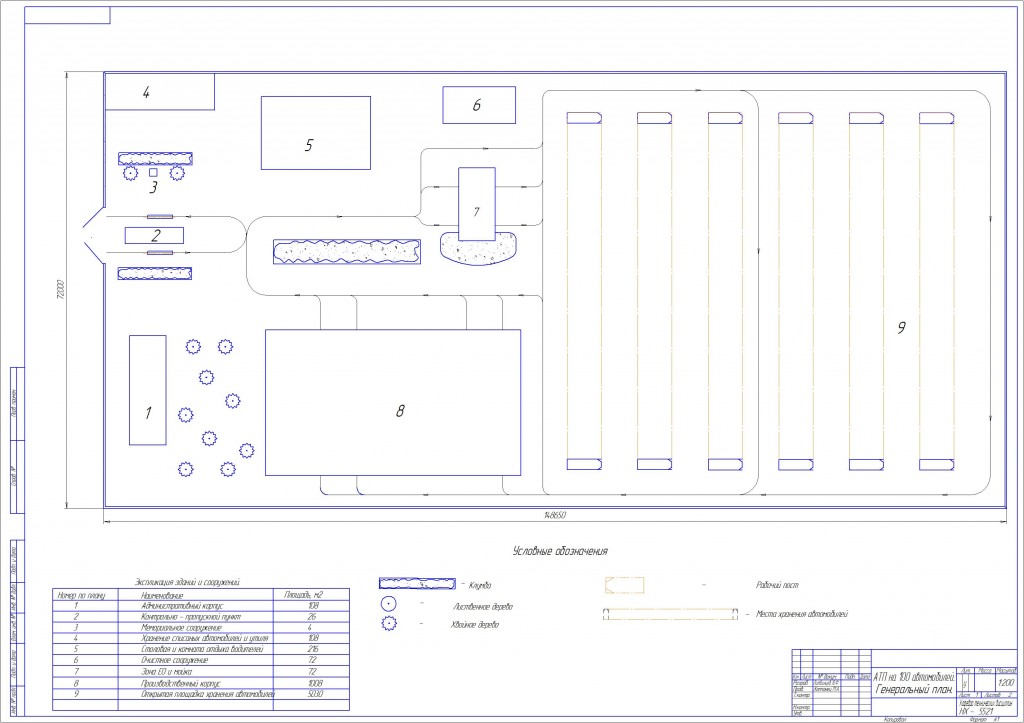Image resolution: width=1024 pixels, height=723 pixels.
Task: Click 'Административный корпус' table row
Action: click(x=201, y=606)
